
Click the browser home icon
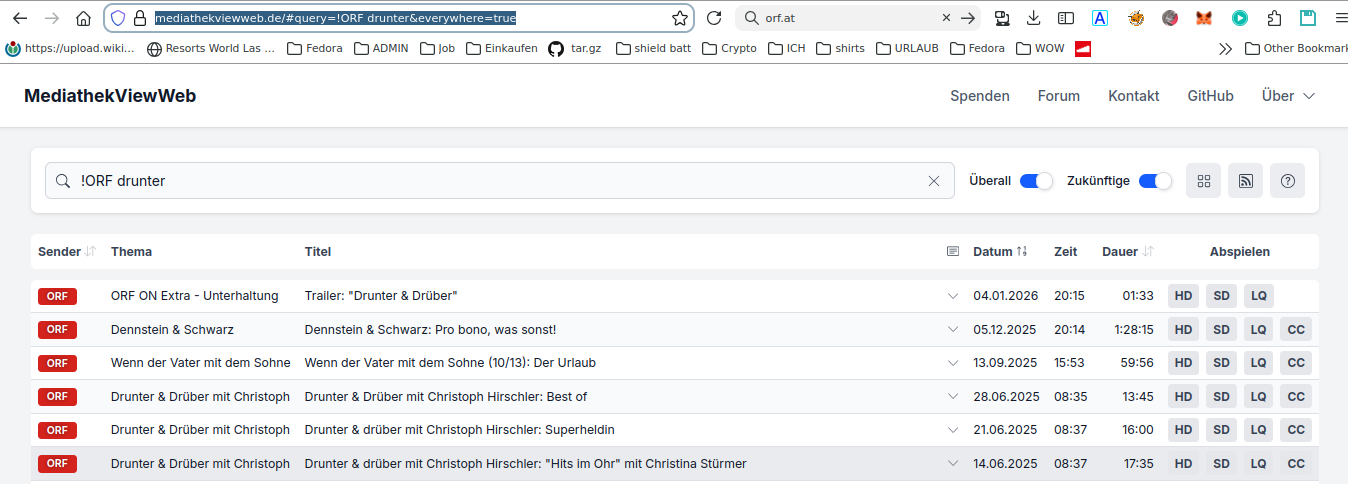tap(84, 18)
